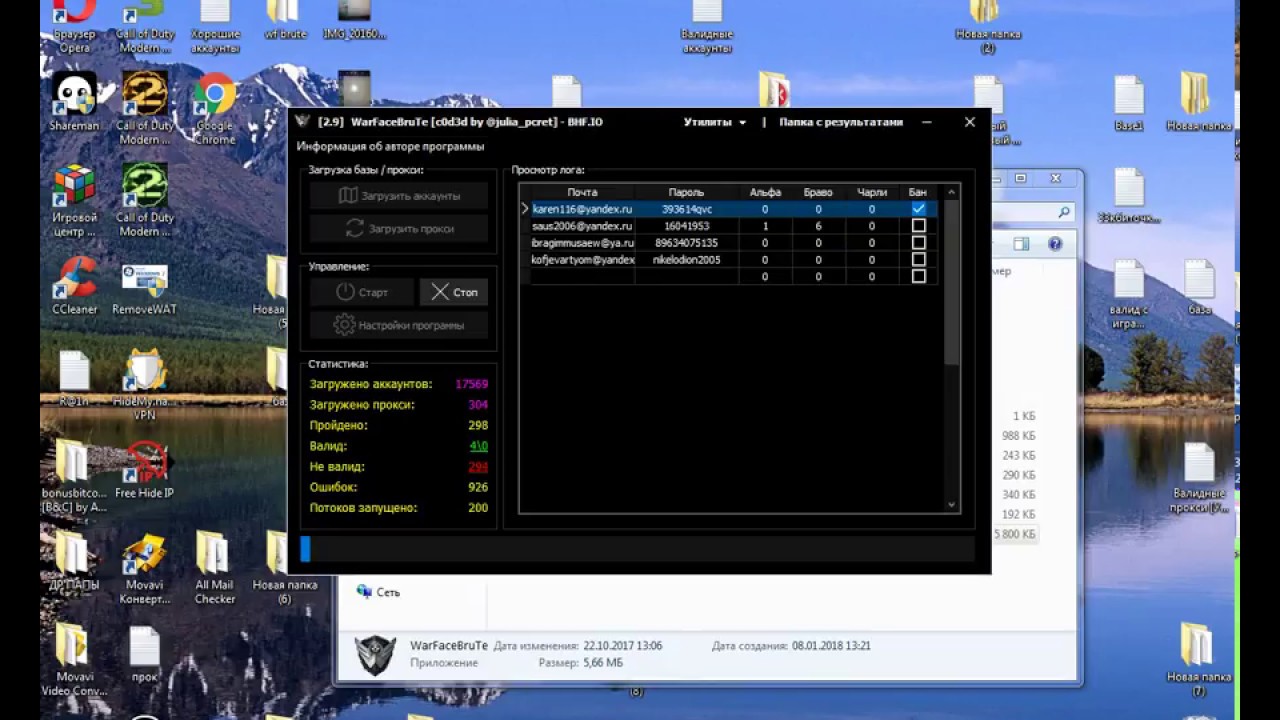Open the gold-emblem Call of Duty shortcut
The width and height of the screenshot is (1280, 720).
click(x=145, y=109)
